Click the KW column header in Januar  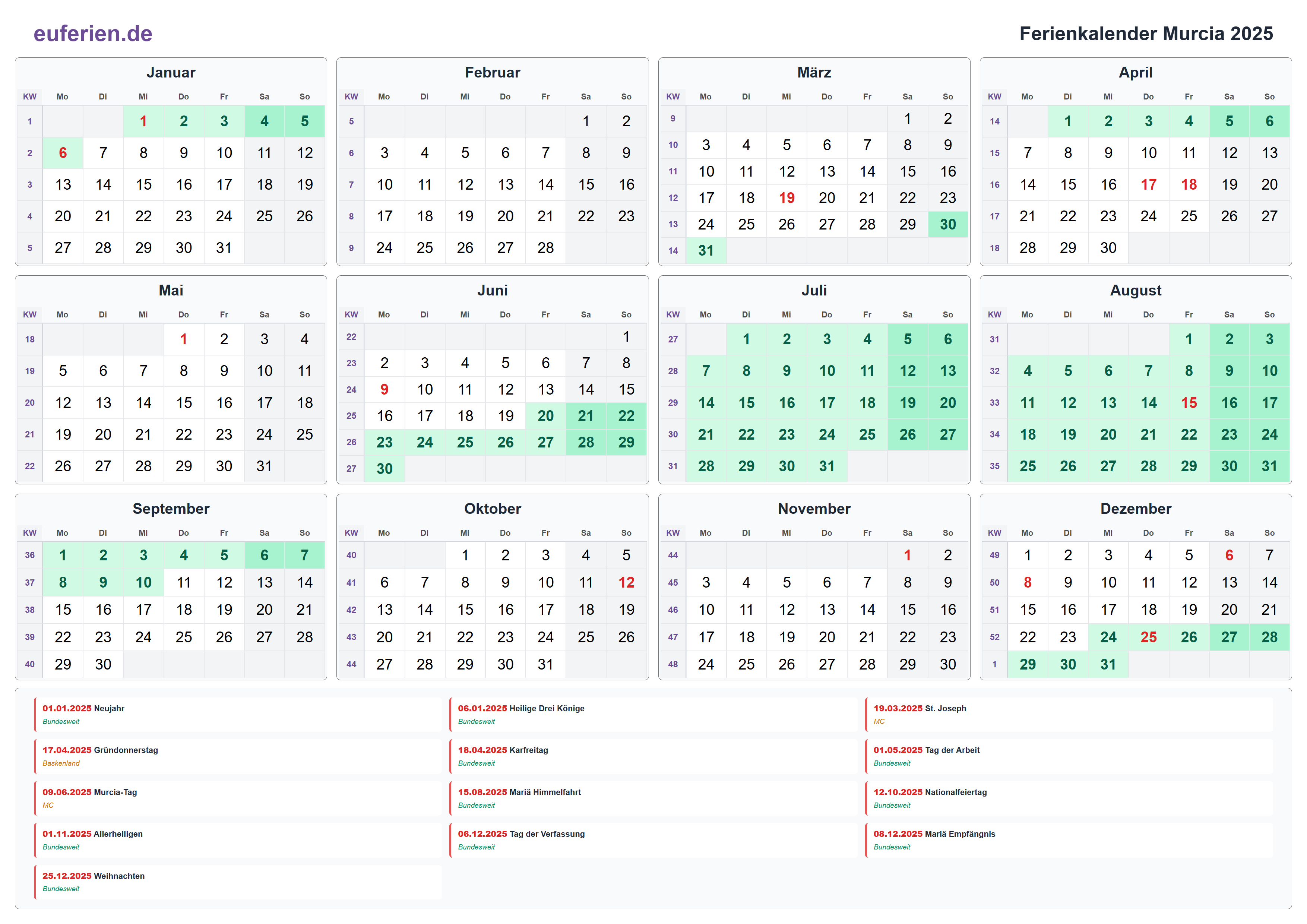tap(29, 97)
